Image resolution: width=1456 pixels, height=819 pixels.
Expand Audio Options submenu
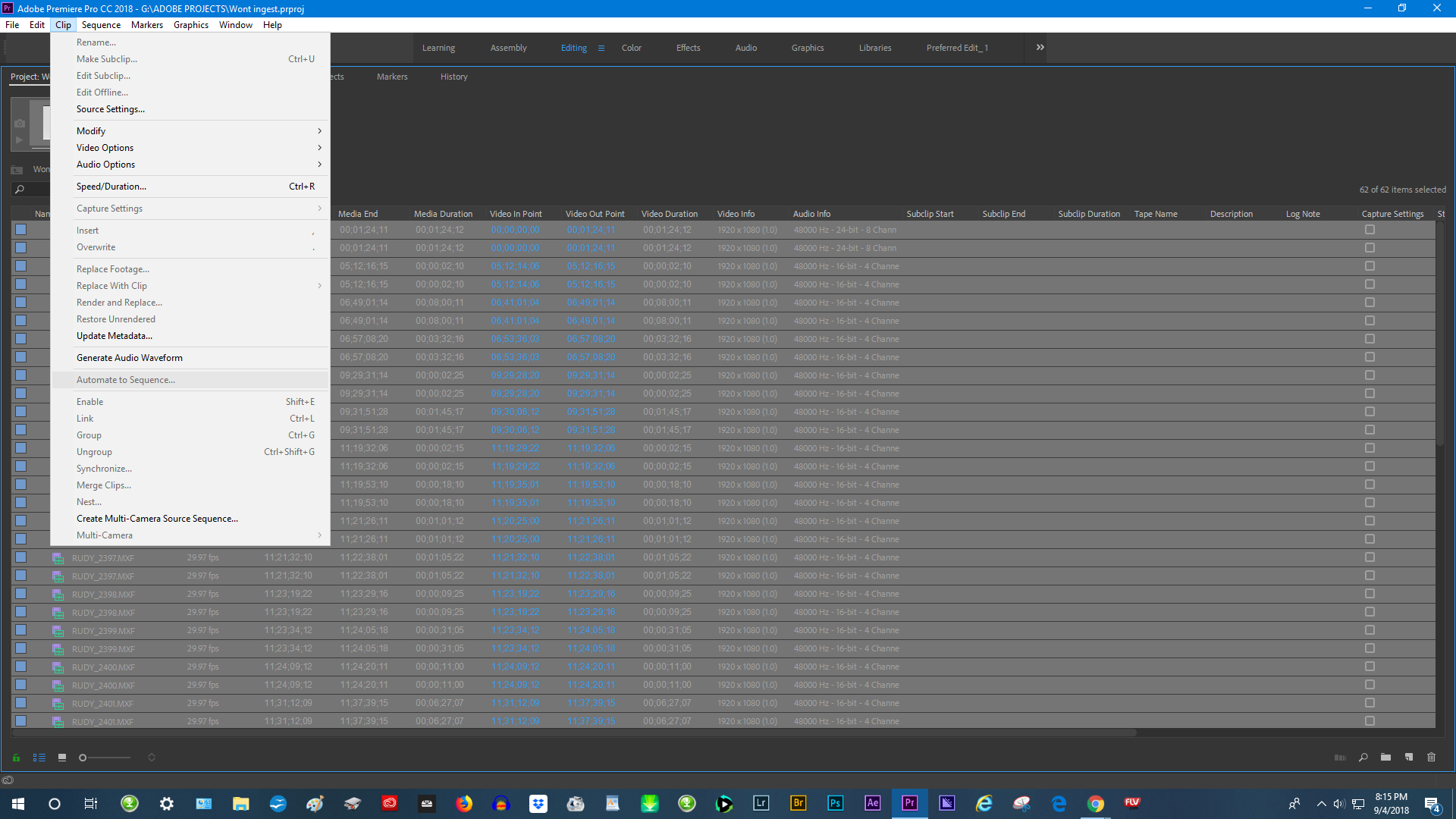[190, 165]
